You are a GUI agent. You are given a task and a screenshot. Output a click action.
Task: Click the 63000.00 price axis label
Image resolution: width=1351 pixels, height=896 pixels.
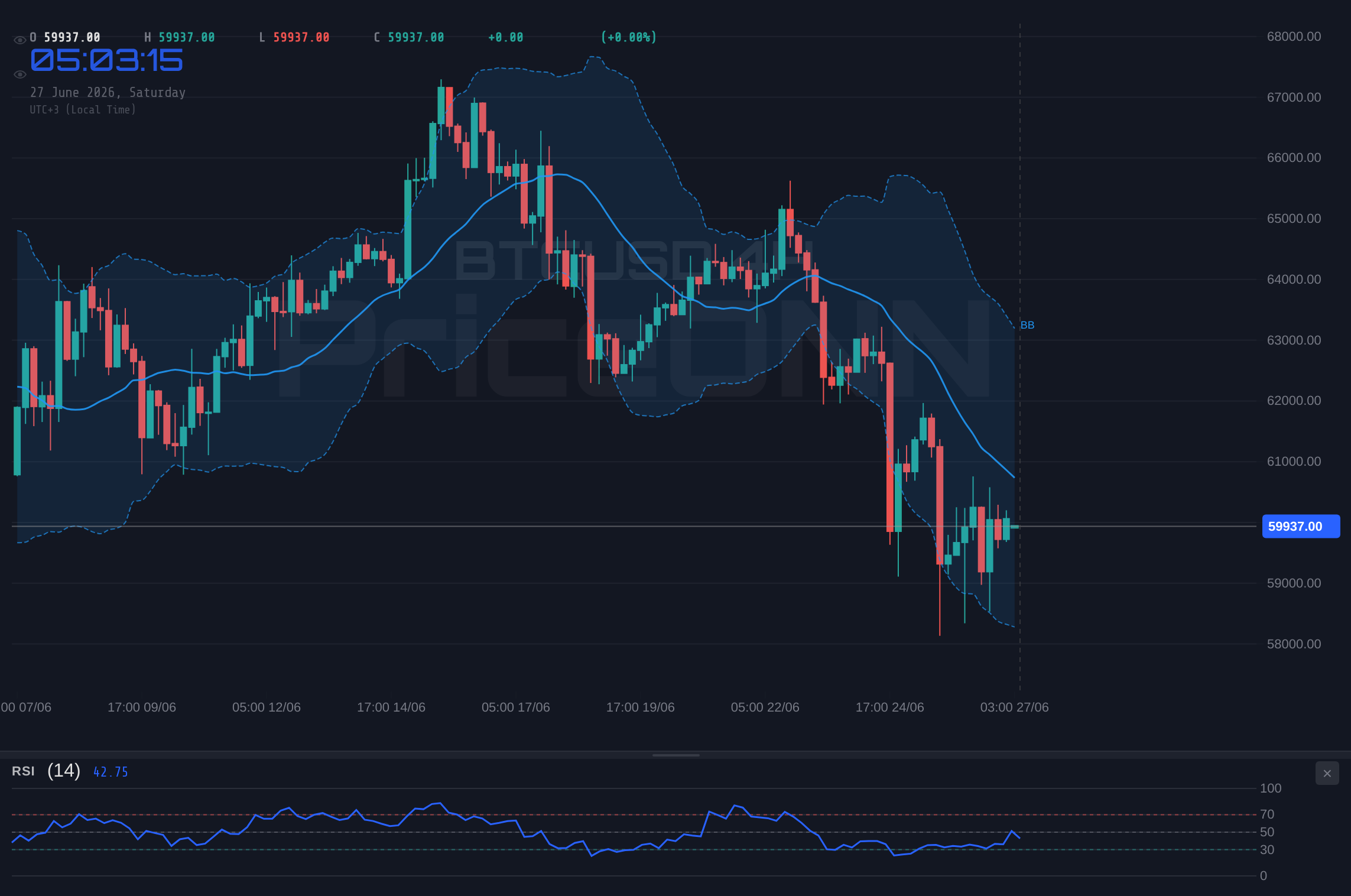1294,340
